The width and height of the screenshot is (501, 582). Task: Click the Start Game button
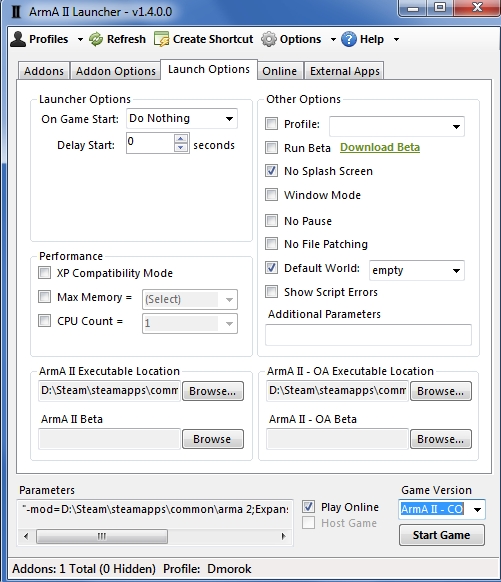coord(442,535)
